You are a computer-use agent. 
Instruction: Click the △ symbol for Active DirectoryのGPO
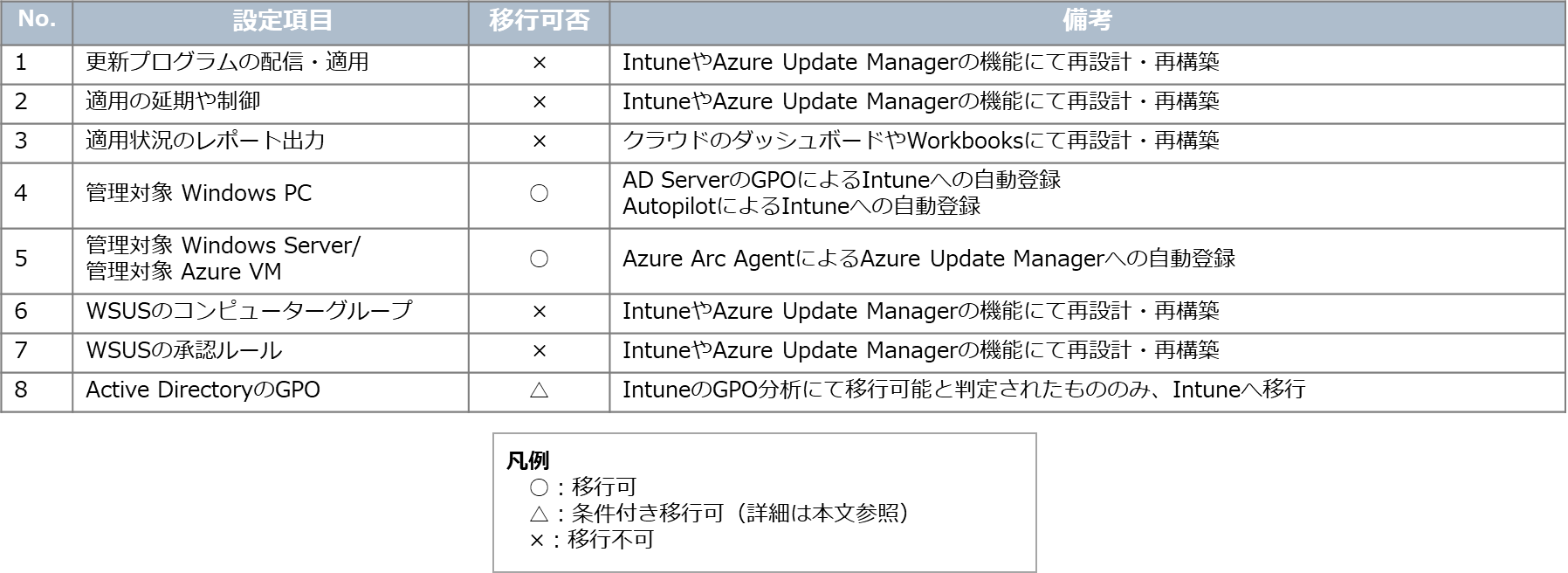(x=539, y=390)
